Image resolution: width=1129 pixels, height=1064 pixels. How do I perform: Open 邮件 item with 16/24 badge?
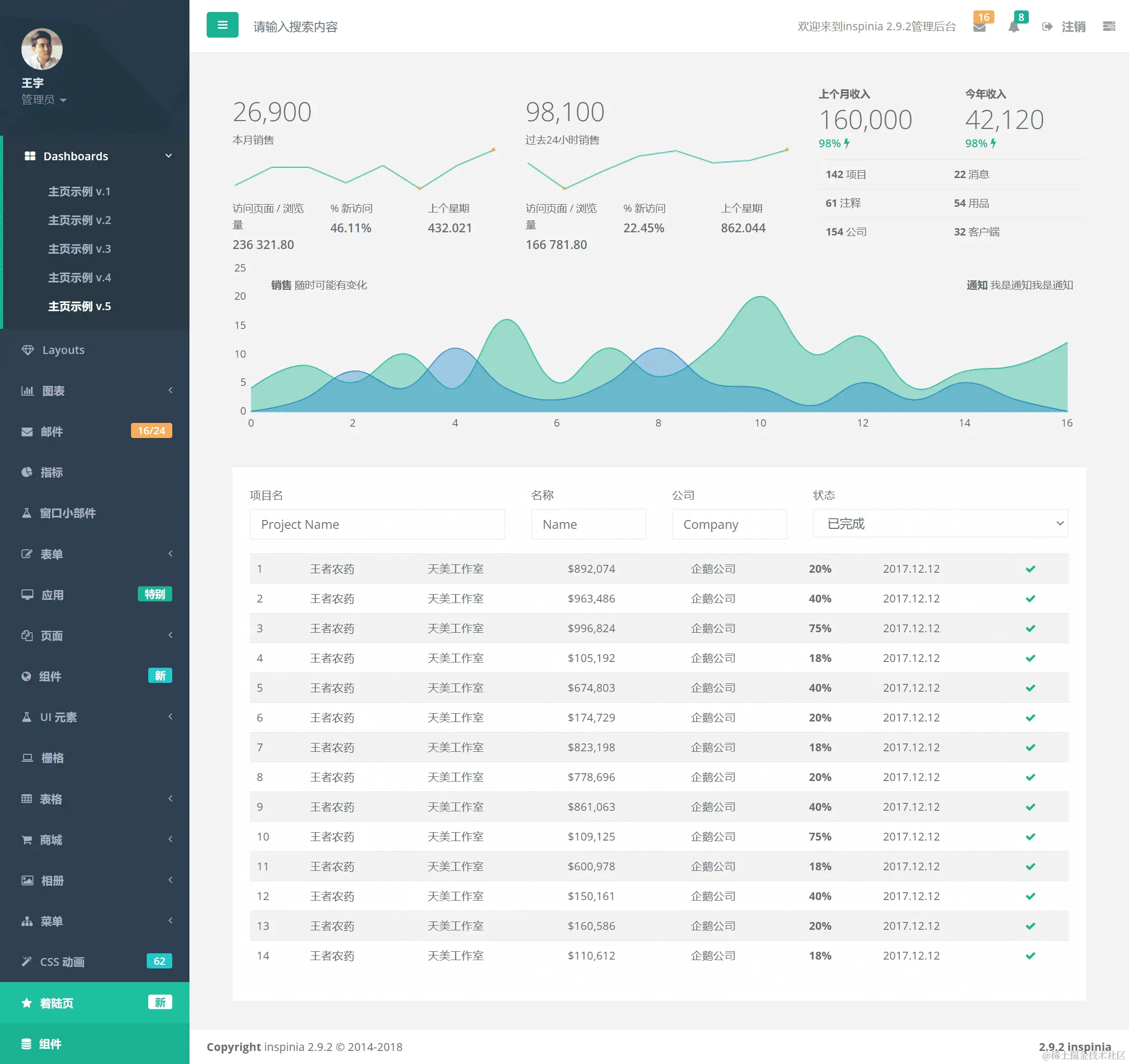52,432
